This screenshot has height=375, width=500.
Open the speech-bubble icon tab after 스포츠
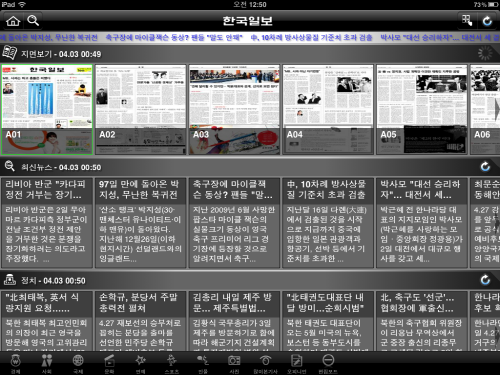(x=203, y=363)
